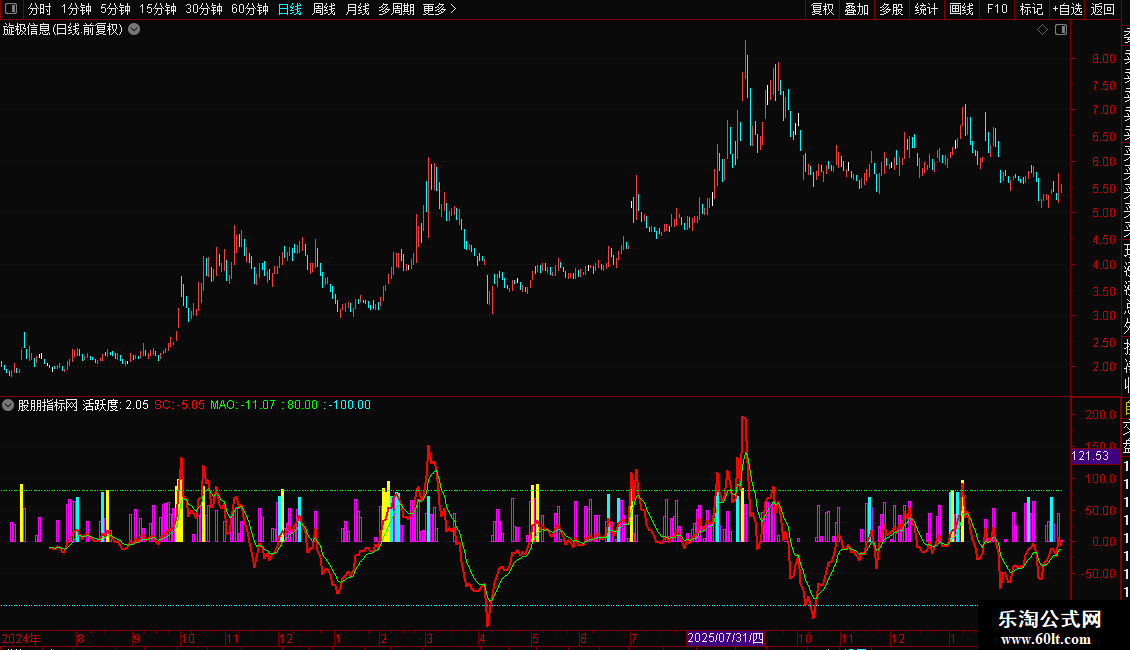
Task: Expand the 更多 periods menu
Action: (x=440, y=9)
